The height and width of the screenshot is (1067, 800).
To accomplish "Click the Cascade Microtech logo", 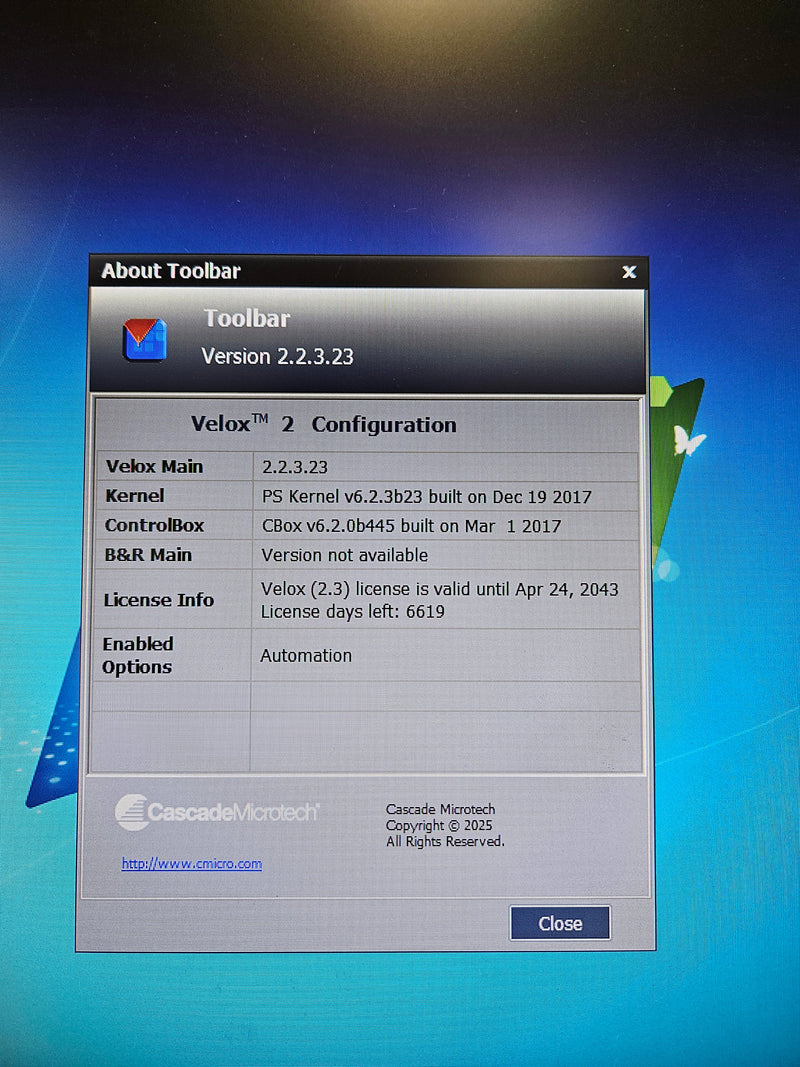I will [216, 812].
